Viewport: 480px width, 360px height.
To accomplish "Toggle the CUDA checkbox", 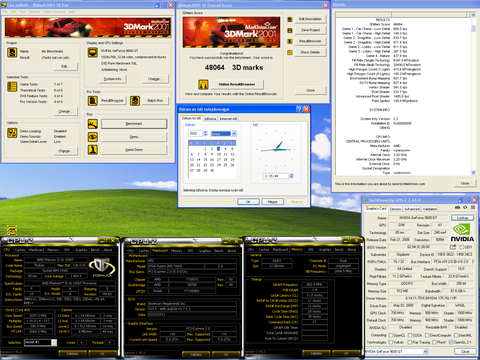I will [x=410, y=335].
